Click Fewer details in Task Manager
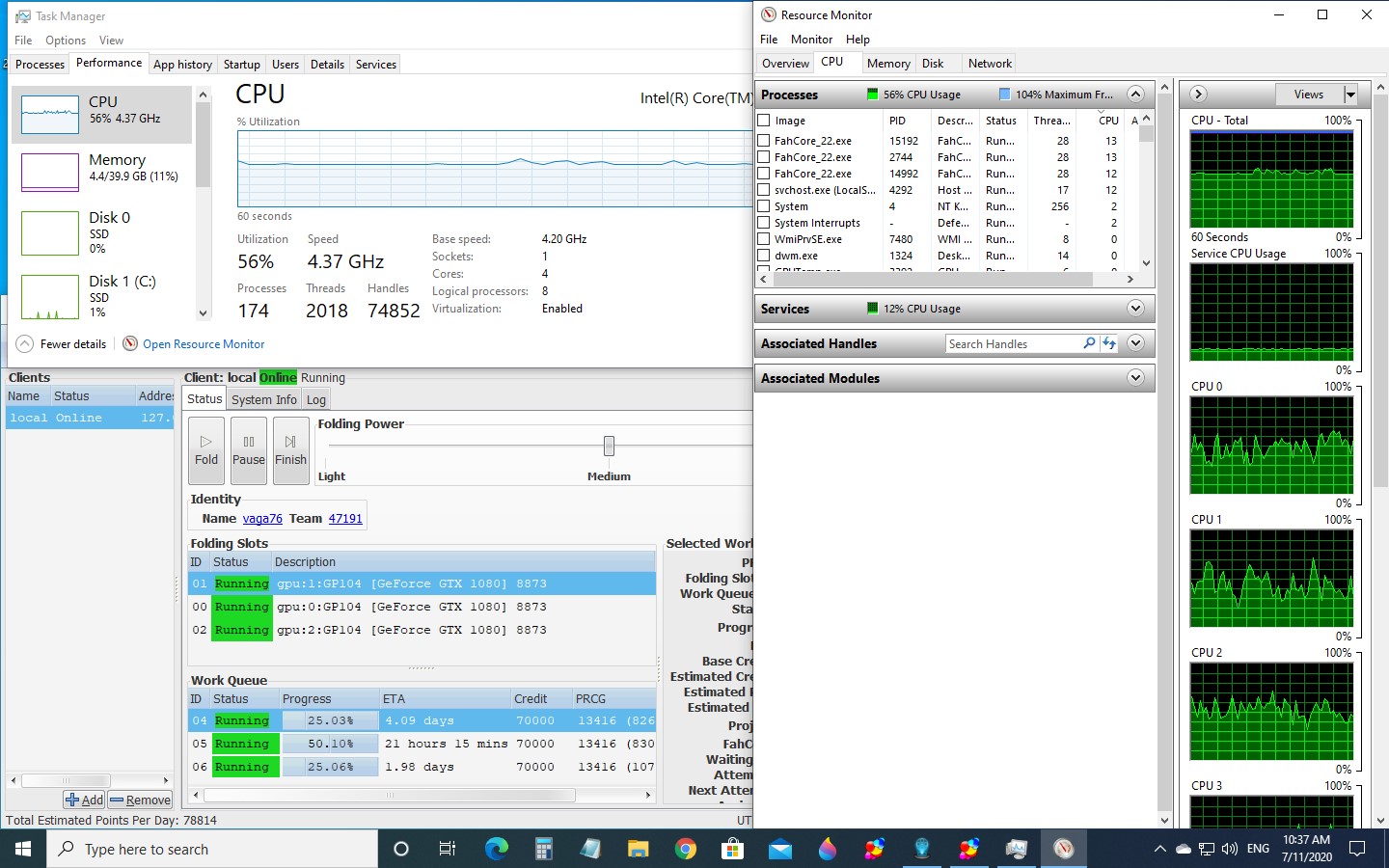Screen dimensions: 1389x868 61,344
